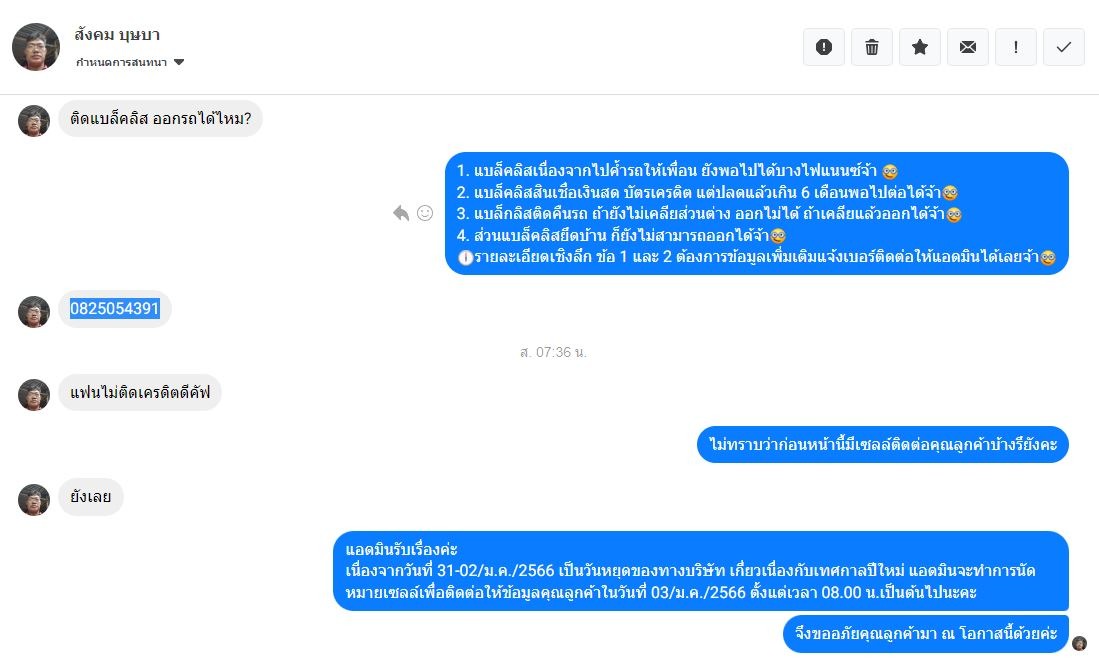The height and width of the screenshot is (670, 1099).
Task: Click avatar next to ติดแบล็คลิส message
Action: pos(34,121)
